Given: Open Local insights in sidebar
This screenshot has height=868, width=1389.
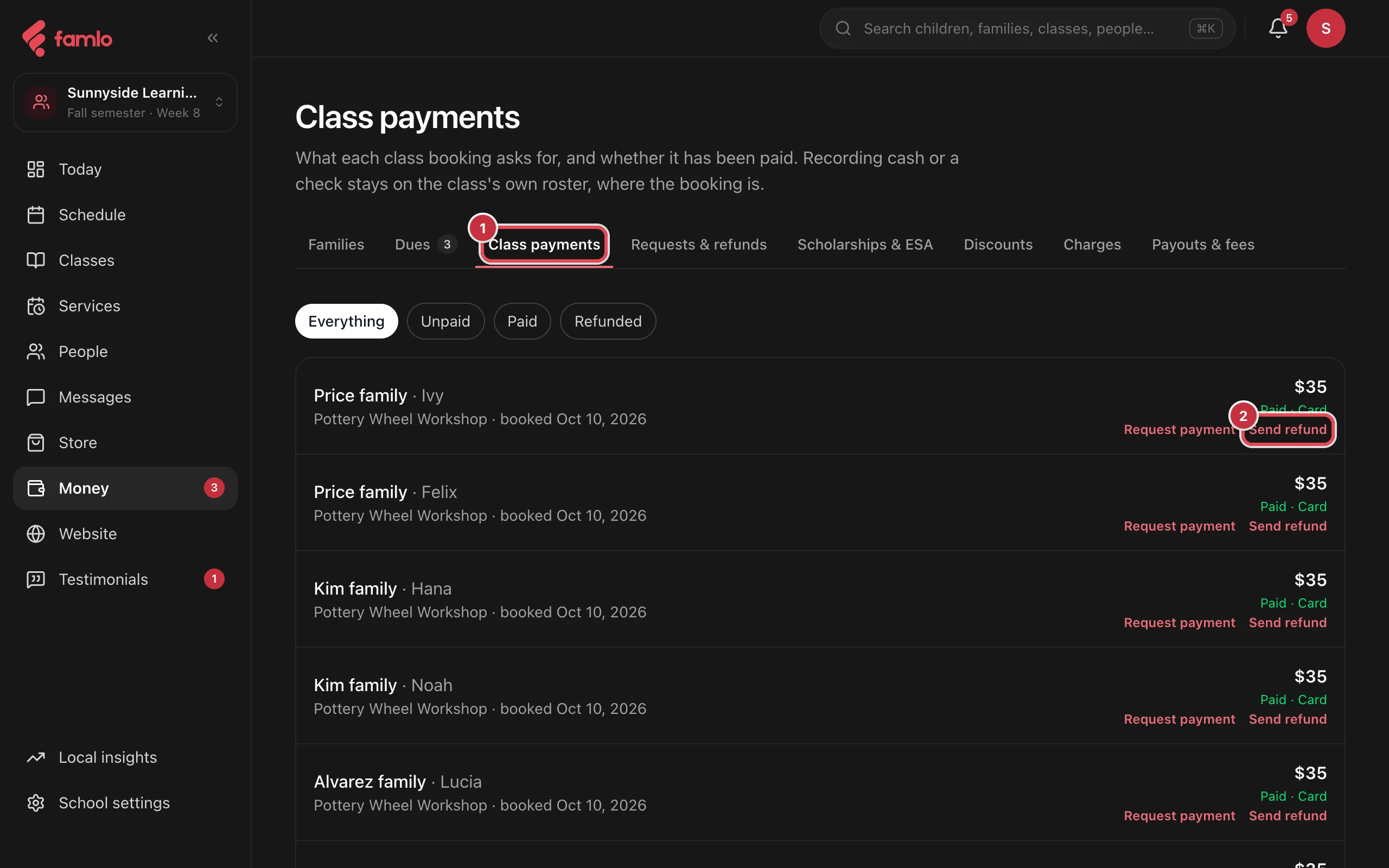Looking at the screenshot, I should (x=125, y=757).
